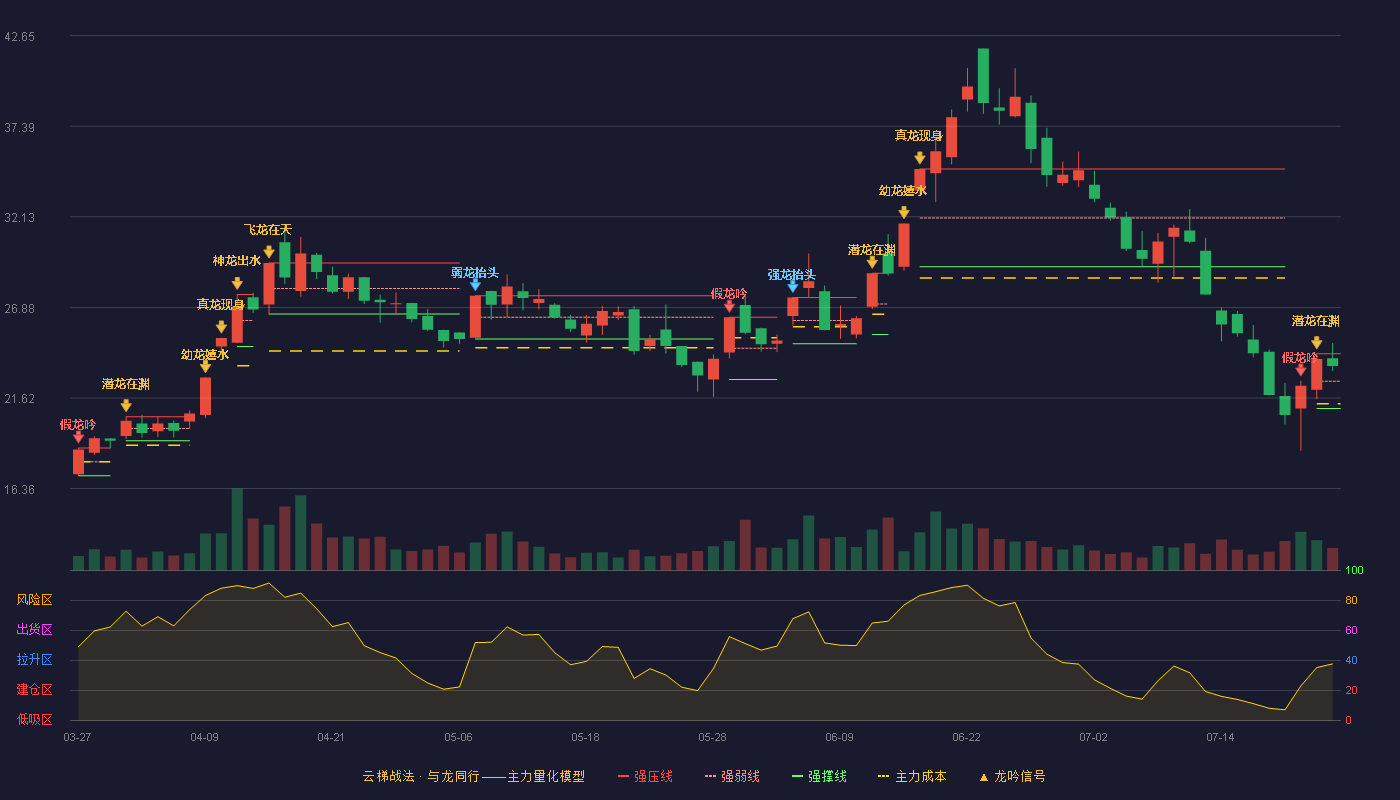Click the 出货区 zone label

(x=34, y=630)
